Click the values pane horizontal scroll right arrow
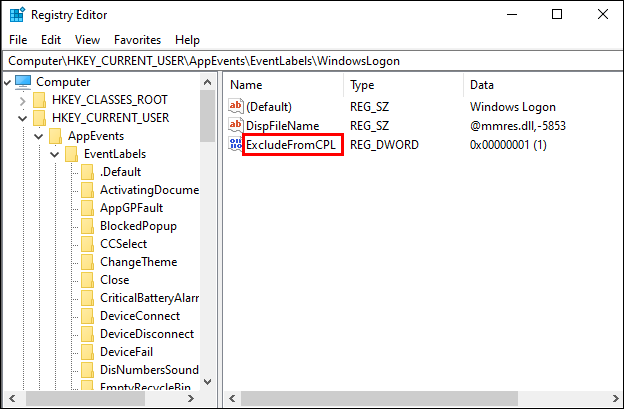The height and width of the screenshot is (409, 624). click(616, 398)
